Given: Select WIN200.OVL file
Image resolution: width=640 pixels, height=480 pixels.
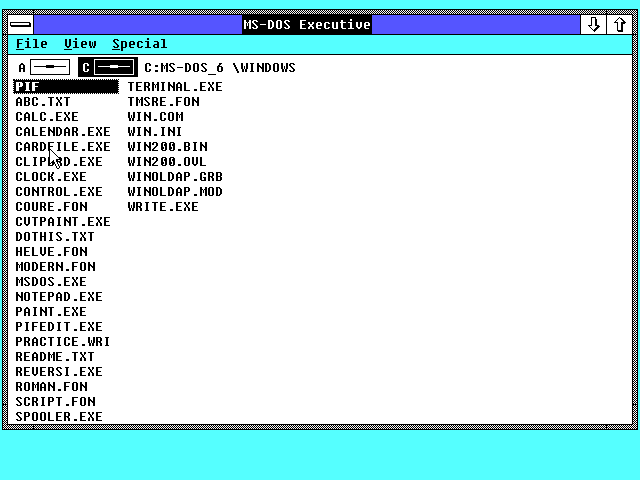Looking at the screenshot, I should [x=167, y=162].
